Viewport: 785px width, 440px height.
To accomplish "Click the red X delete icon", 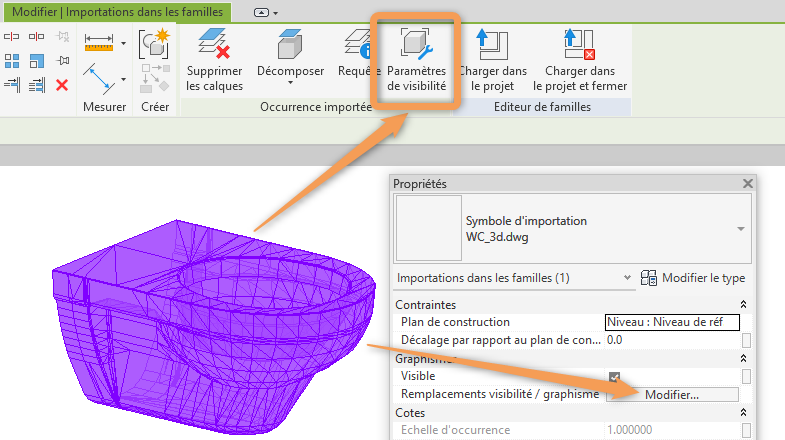I will coord(62,85).
